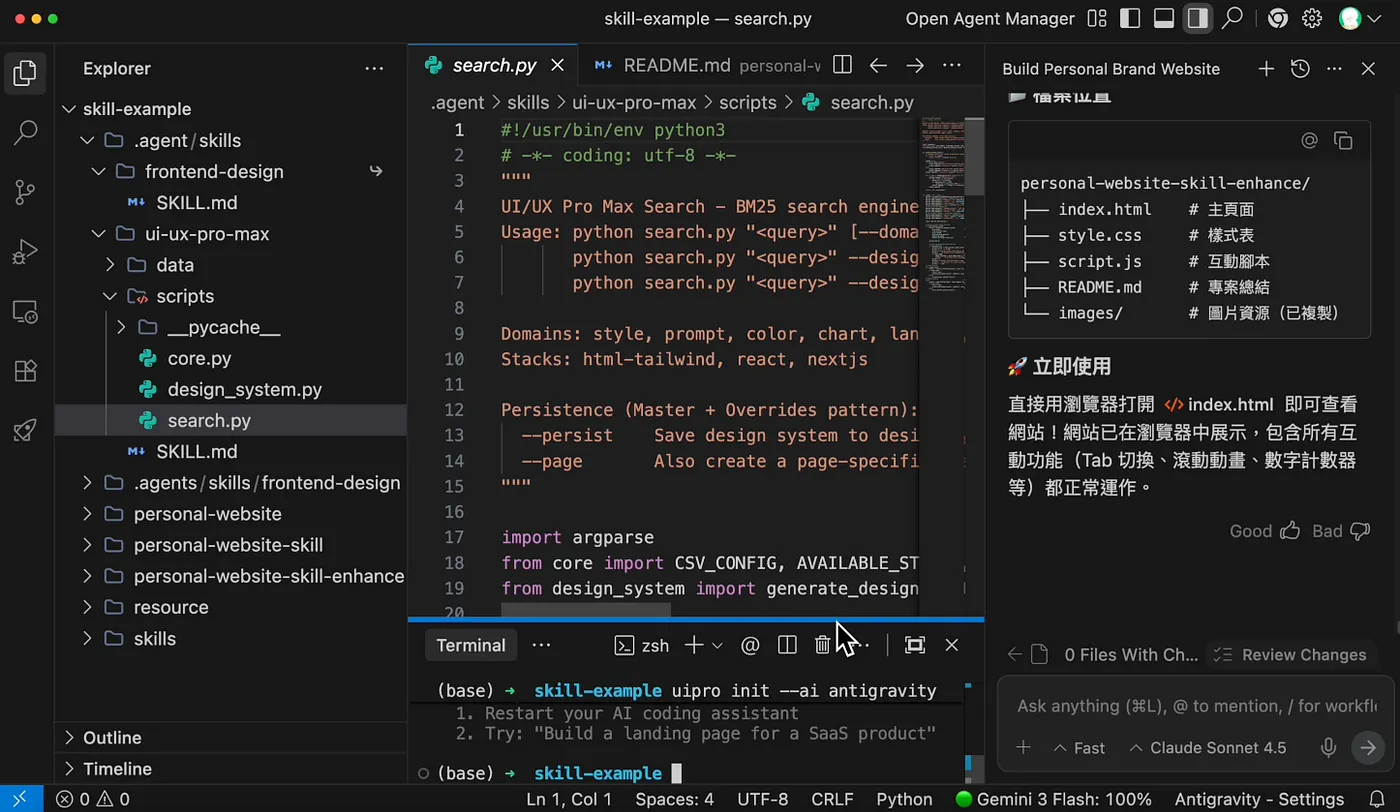Open the Fast mode dropdown
Viewport: 1400px width, 812px height.
point(1079,748)
